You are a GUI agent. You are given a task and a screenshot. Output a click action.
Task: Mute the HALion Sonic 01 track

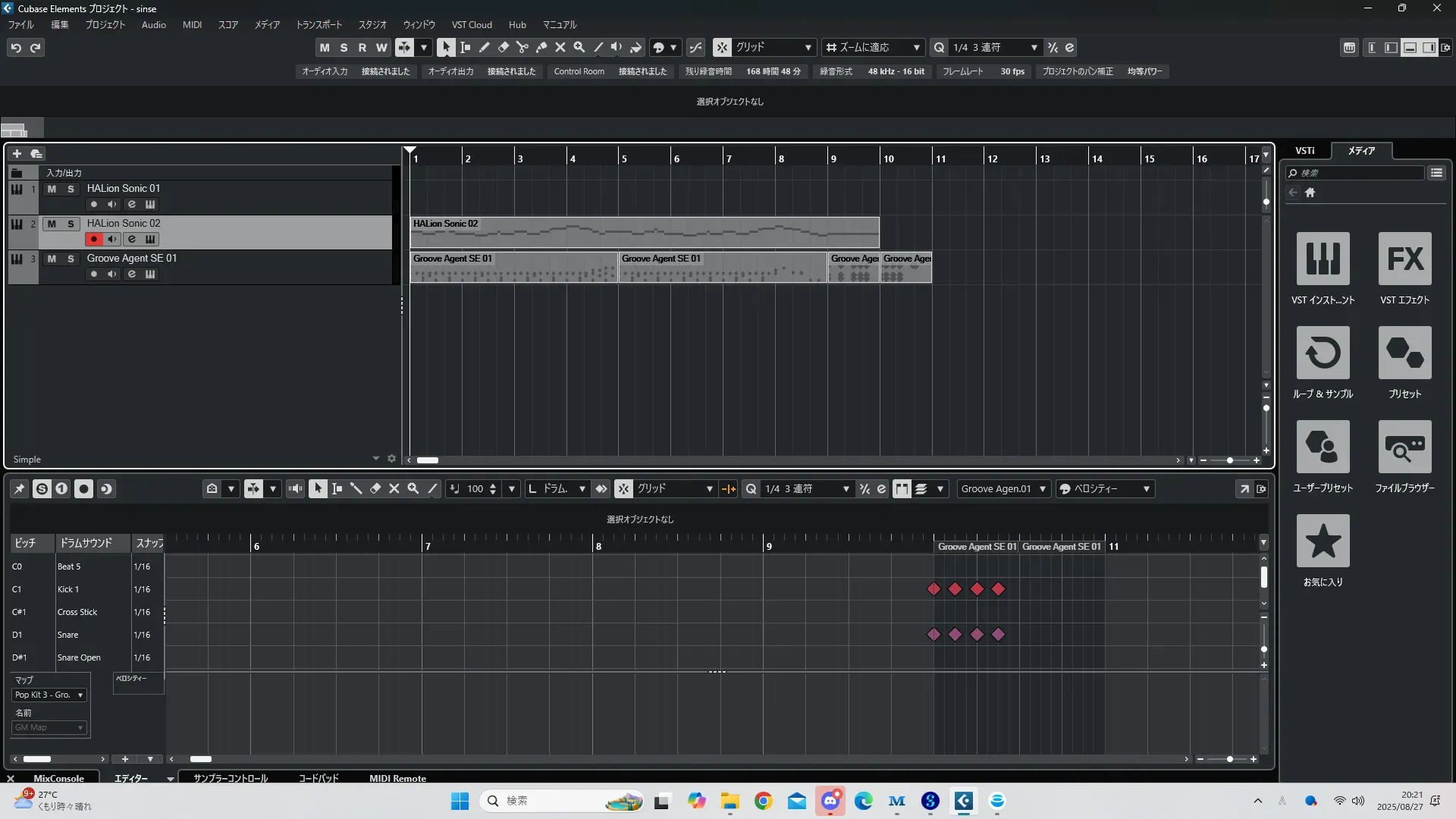52,189
